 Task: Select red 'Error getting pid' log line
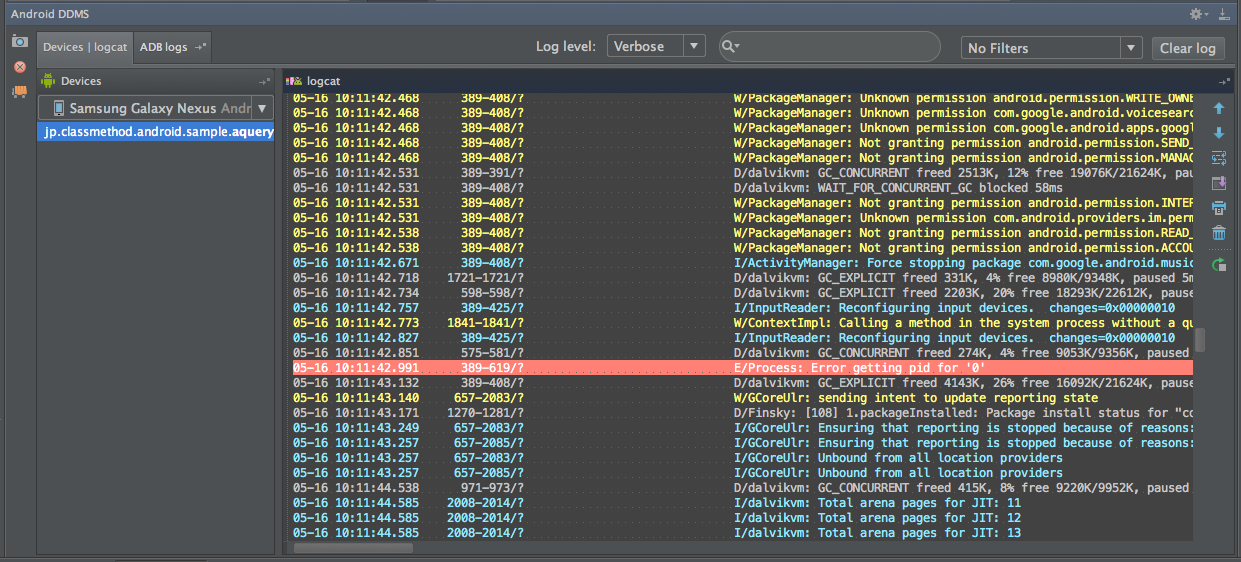pyautogui.click(x=743, y=368)
